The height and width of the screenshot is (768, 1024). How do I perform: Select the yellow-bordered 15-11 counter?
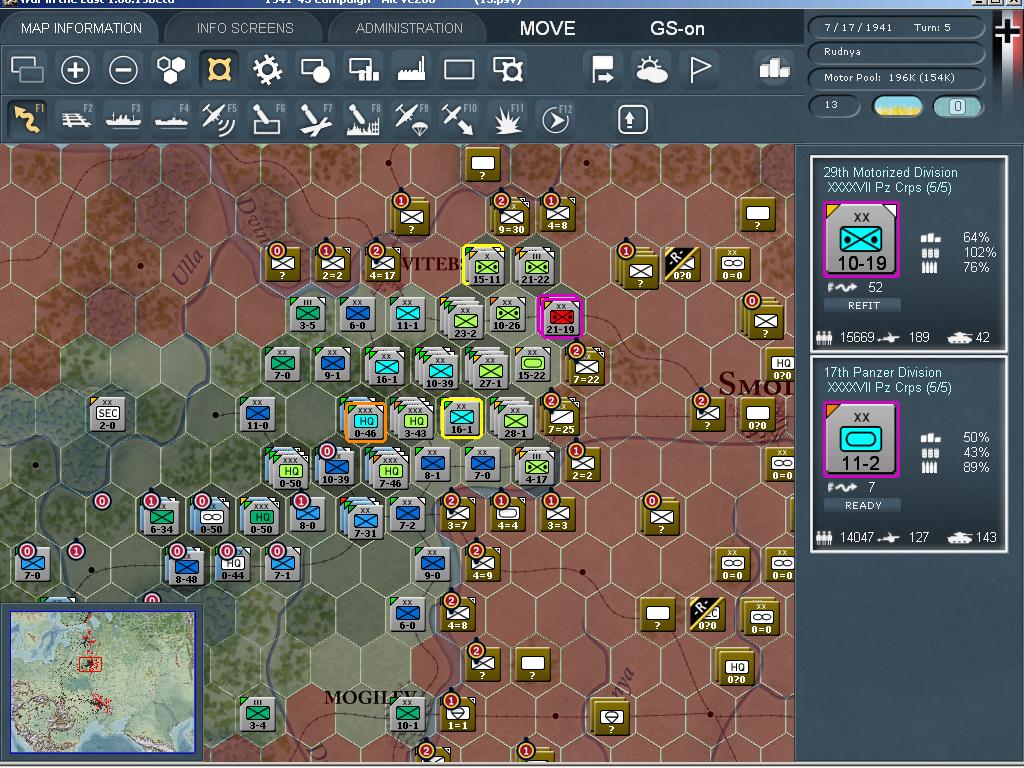point(486,266)
